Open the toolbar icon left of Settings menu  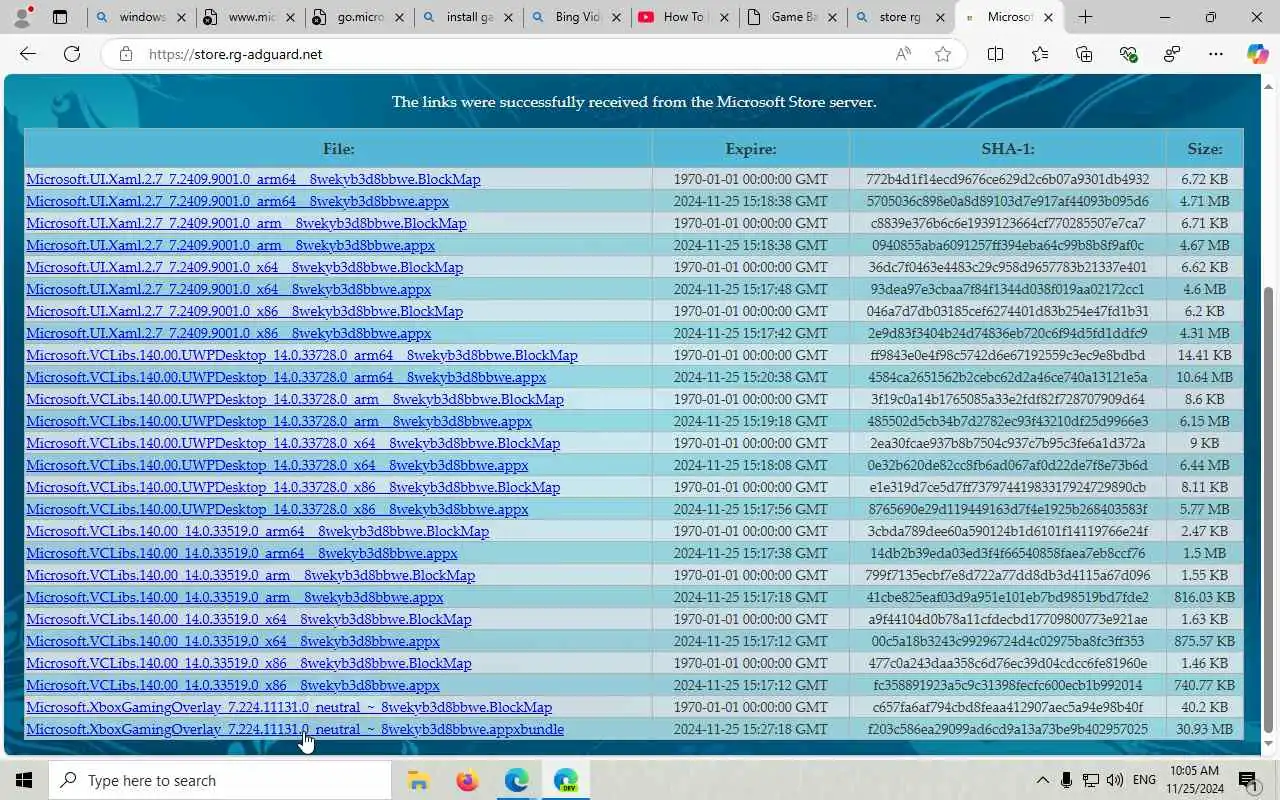(x=1172, y=54)
